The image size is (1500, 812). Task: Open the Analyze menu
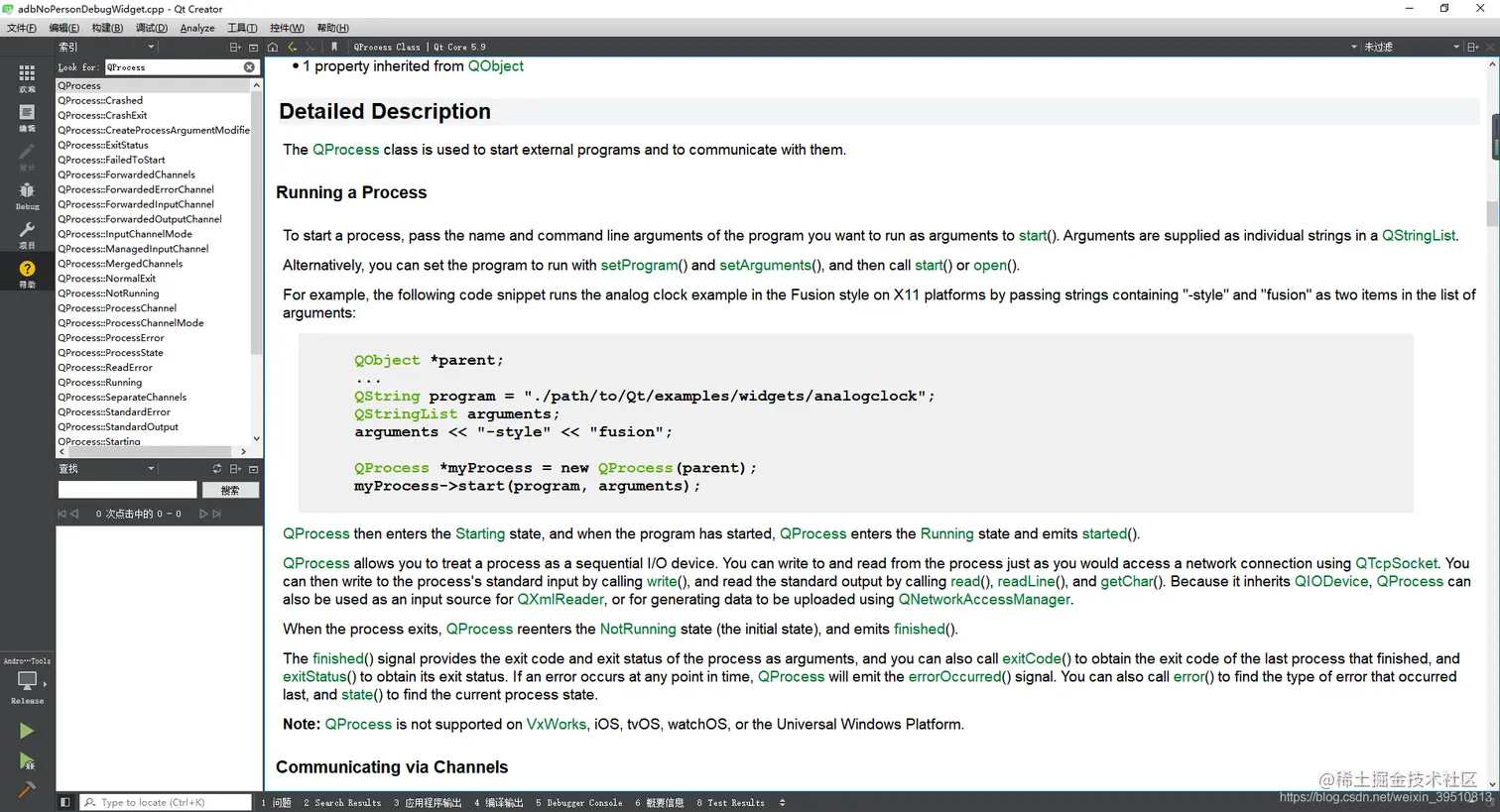[x=197, y=28]
